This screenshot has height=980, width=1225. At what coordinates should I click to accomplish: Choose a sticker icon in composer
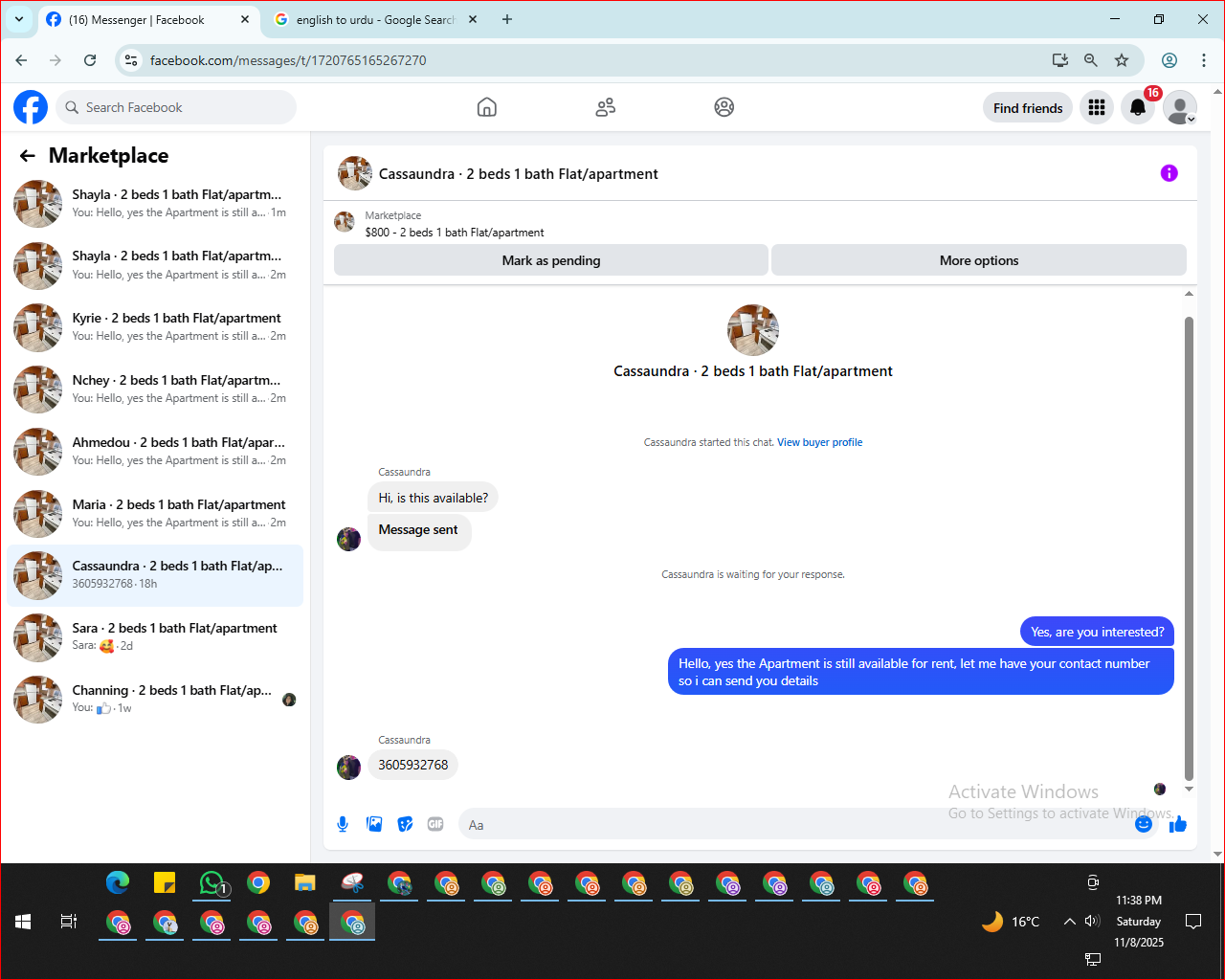[x=406, y=824]
